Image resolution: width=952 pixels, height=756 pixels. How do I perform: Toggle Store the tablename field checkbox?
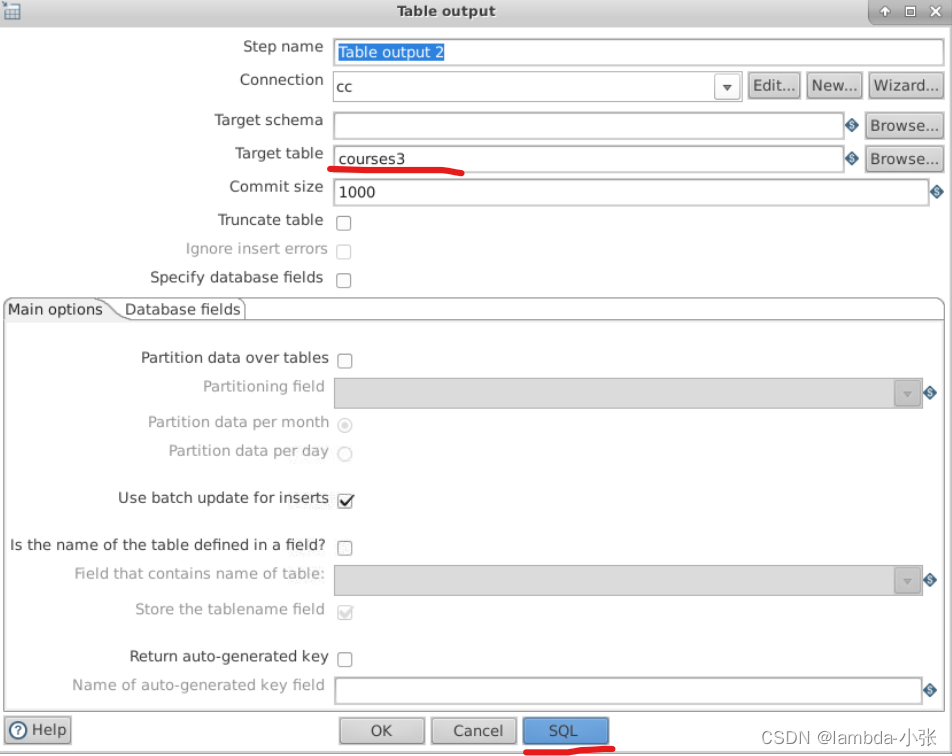pos(345,612)
